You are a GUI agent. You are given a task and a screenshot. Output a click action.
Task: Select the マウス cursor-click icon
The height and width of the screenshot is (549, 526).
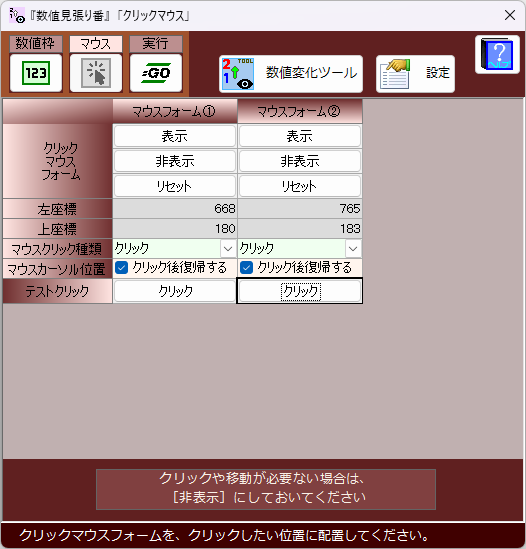pos(96,73)
